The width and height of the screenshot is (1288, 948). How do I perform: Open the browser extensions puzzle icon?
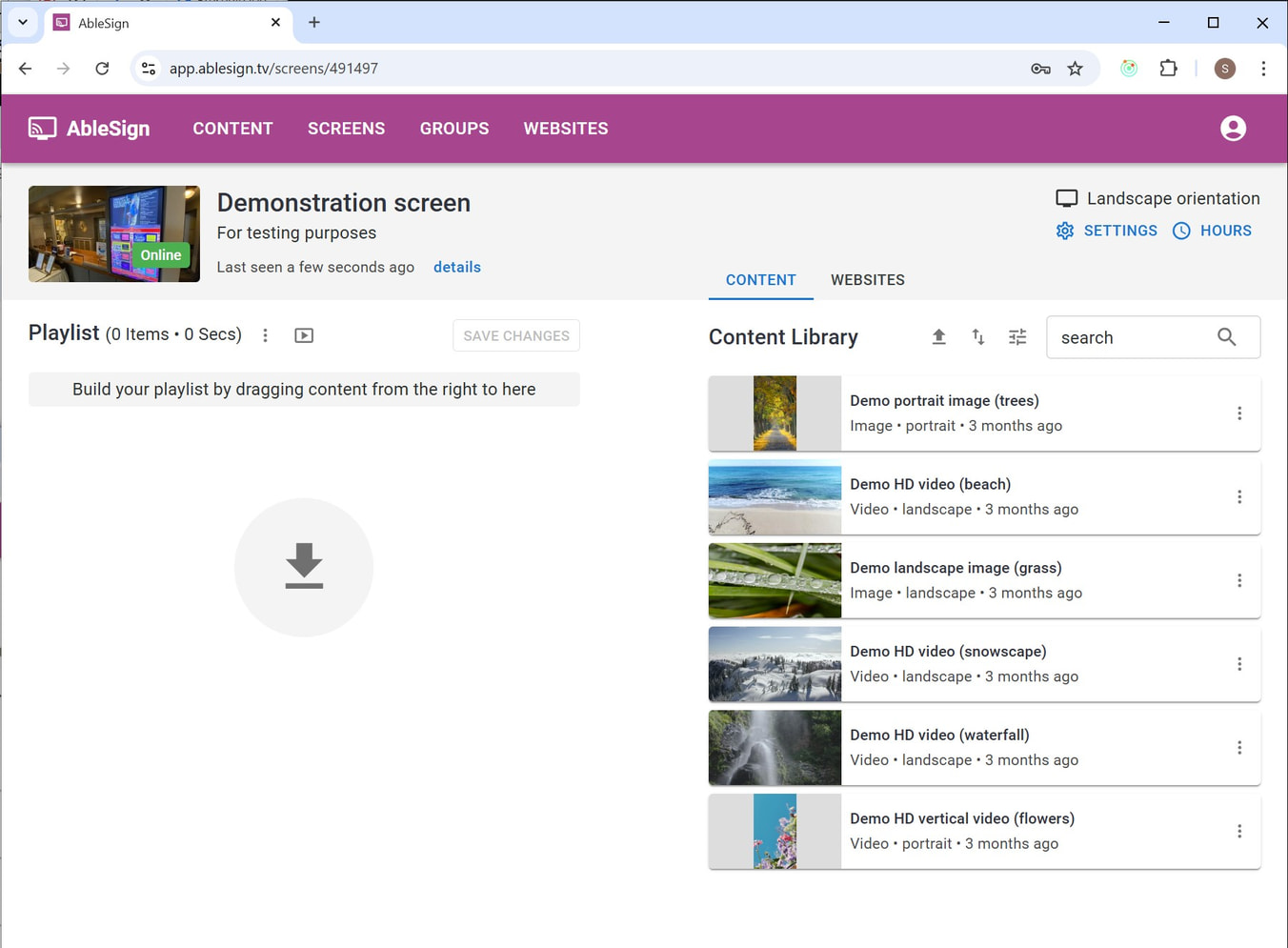pyautogui.click(x=1168, y=69)
